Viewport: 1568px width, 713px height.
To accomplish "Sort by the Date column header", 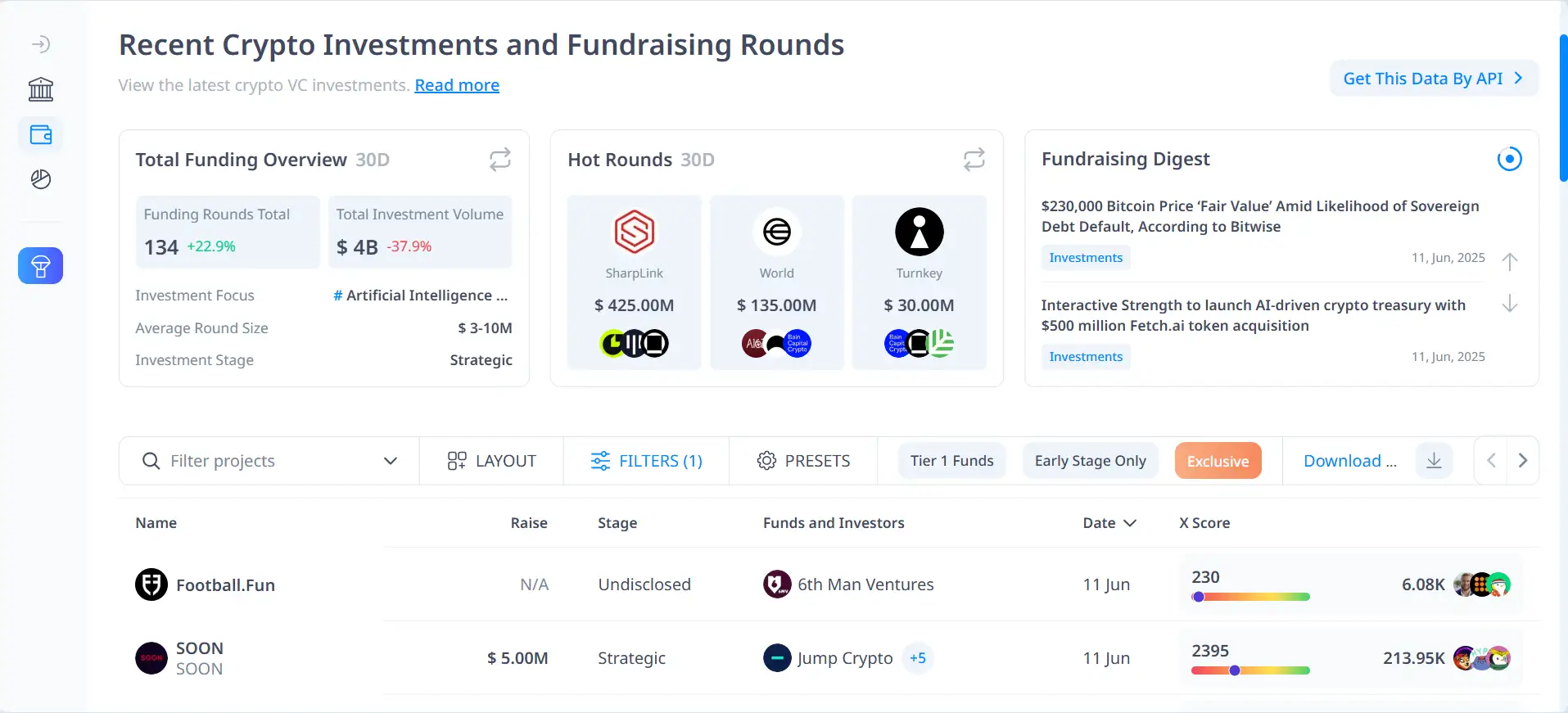I will pos(1109,523).
